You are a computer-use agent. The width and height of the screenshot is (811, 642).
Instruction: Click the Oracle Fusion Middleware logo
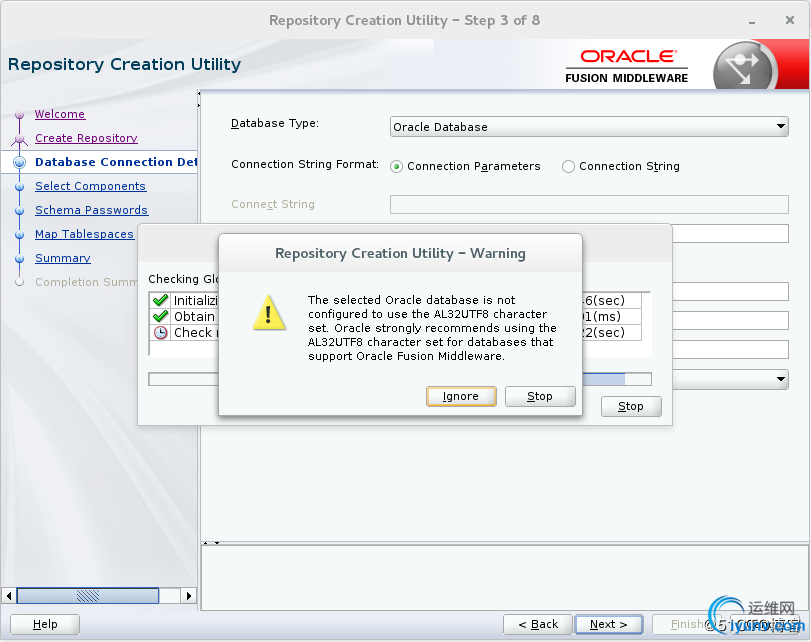coord(627,66)
